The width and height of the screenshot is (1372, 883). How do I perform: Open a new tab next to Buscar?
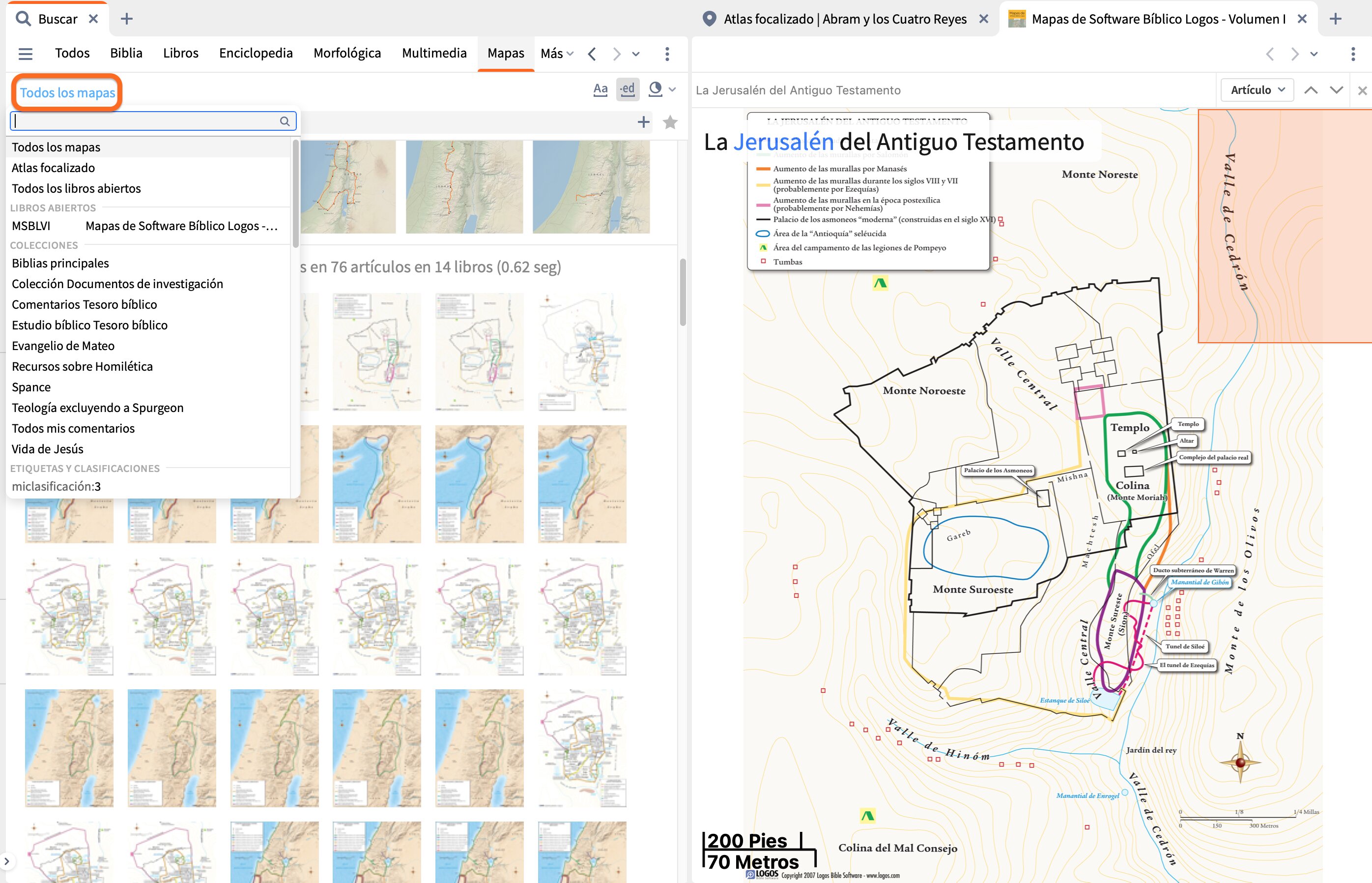[x=127, y=19]
